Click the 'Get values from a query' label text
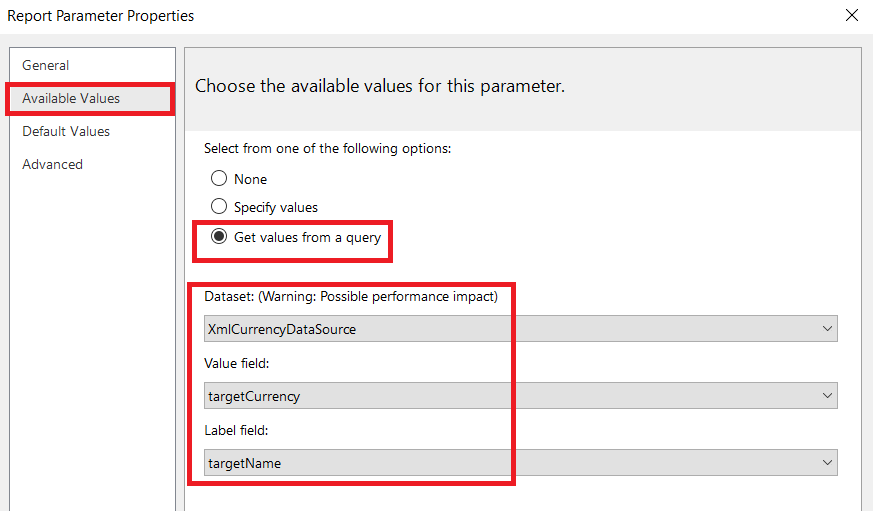Viewport: 873px width, 511px height. tap(307, 237)
